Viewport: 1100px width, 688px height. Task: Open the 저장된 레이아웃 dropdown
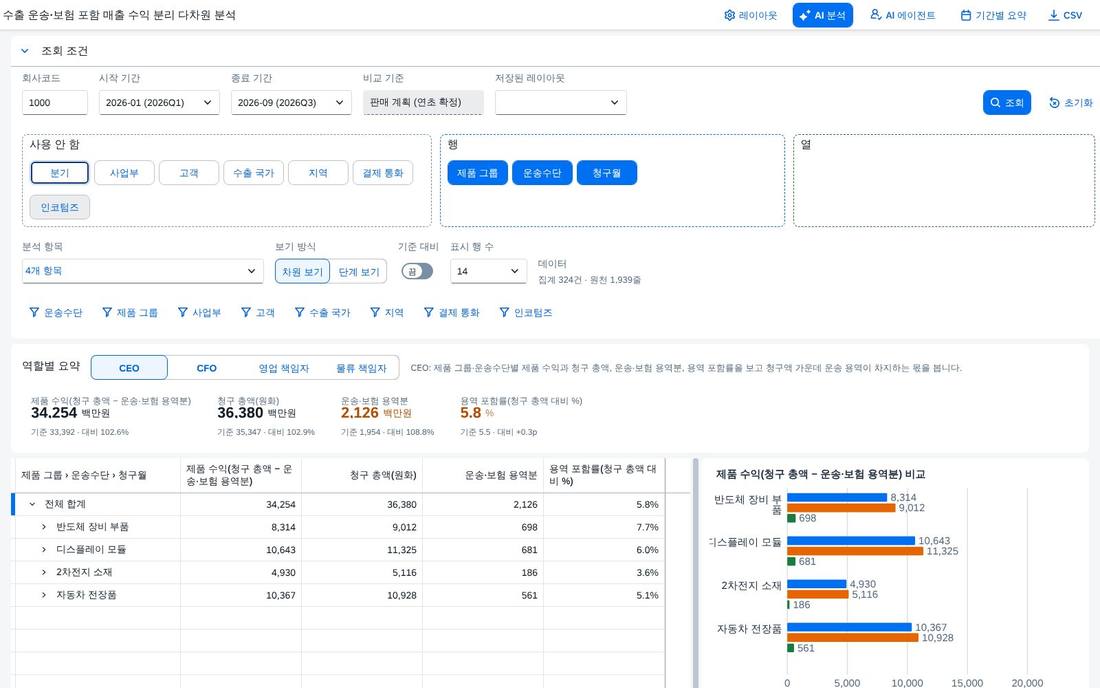pos(561,102)
